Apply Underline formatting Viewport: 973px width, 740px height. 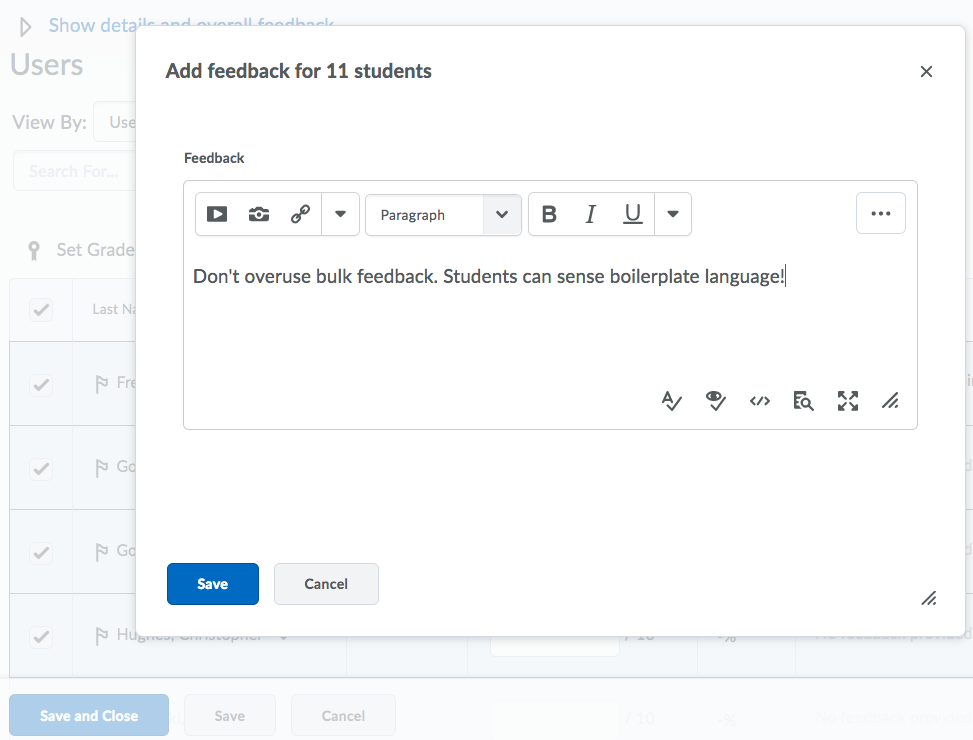633,214
